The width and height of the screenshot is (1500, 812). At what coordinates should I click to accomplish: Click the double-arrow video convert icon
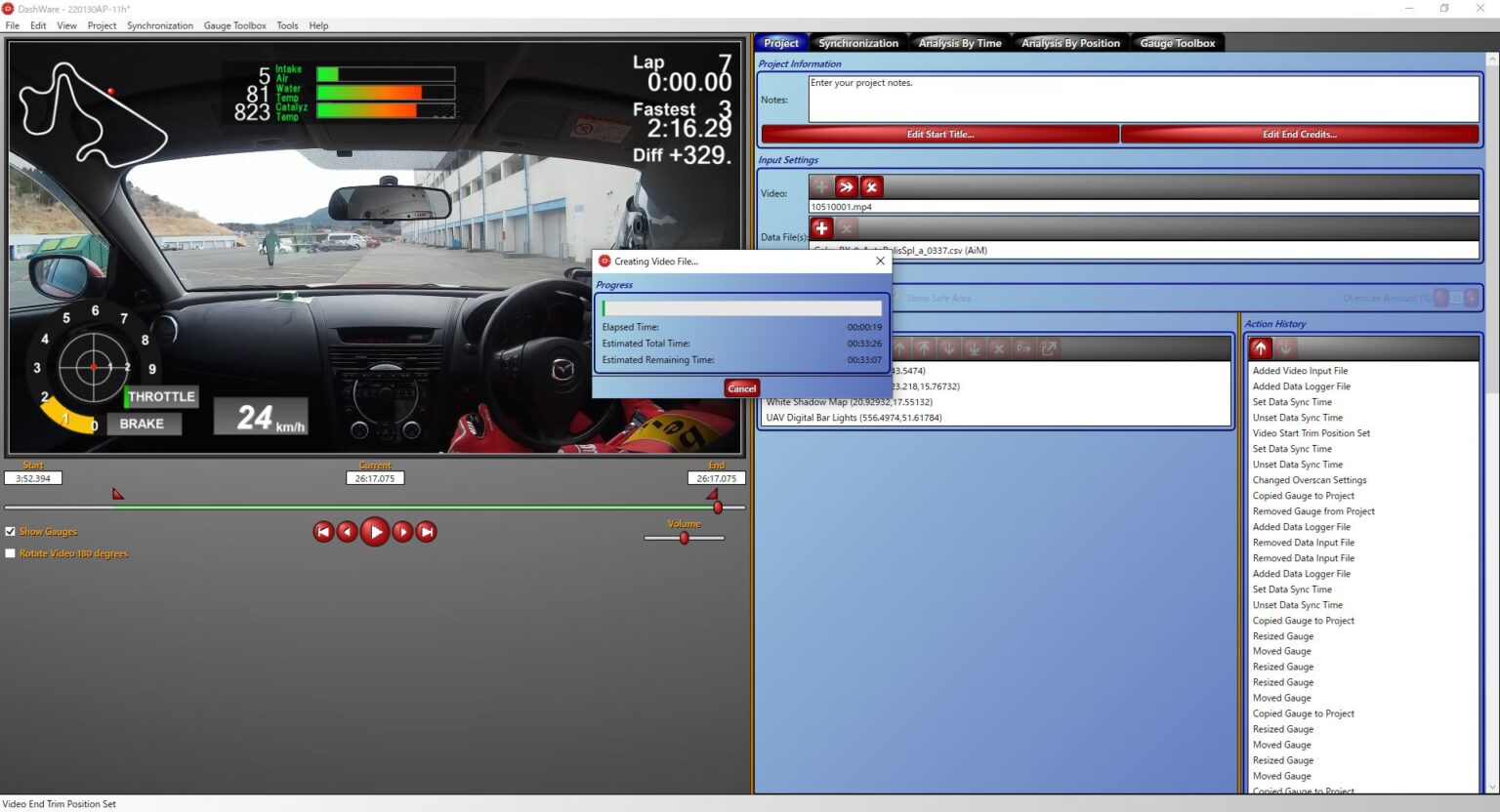point(846,186)
